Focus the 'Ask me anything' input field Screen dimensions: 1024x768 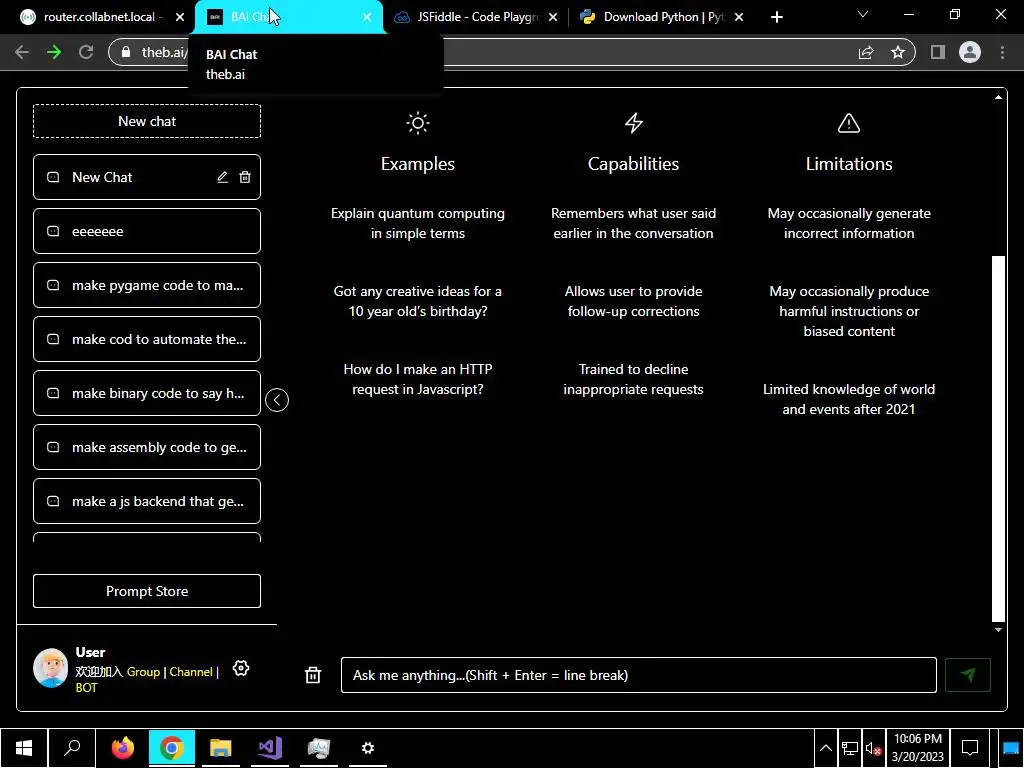(639, 675)
